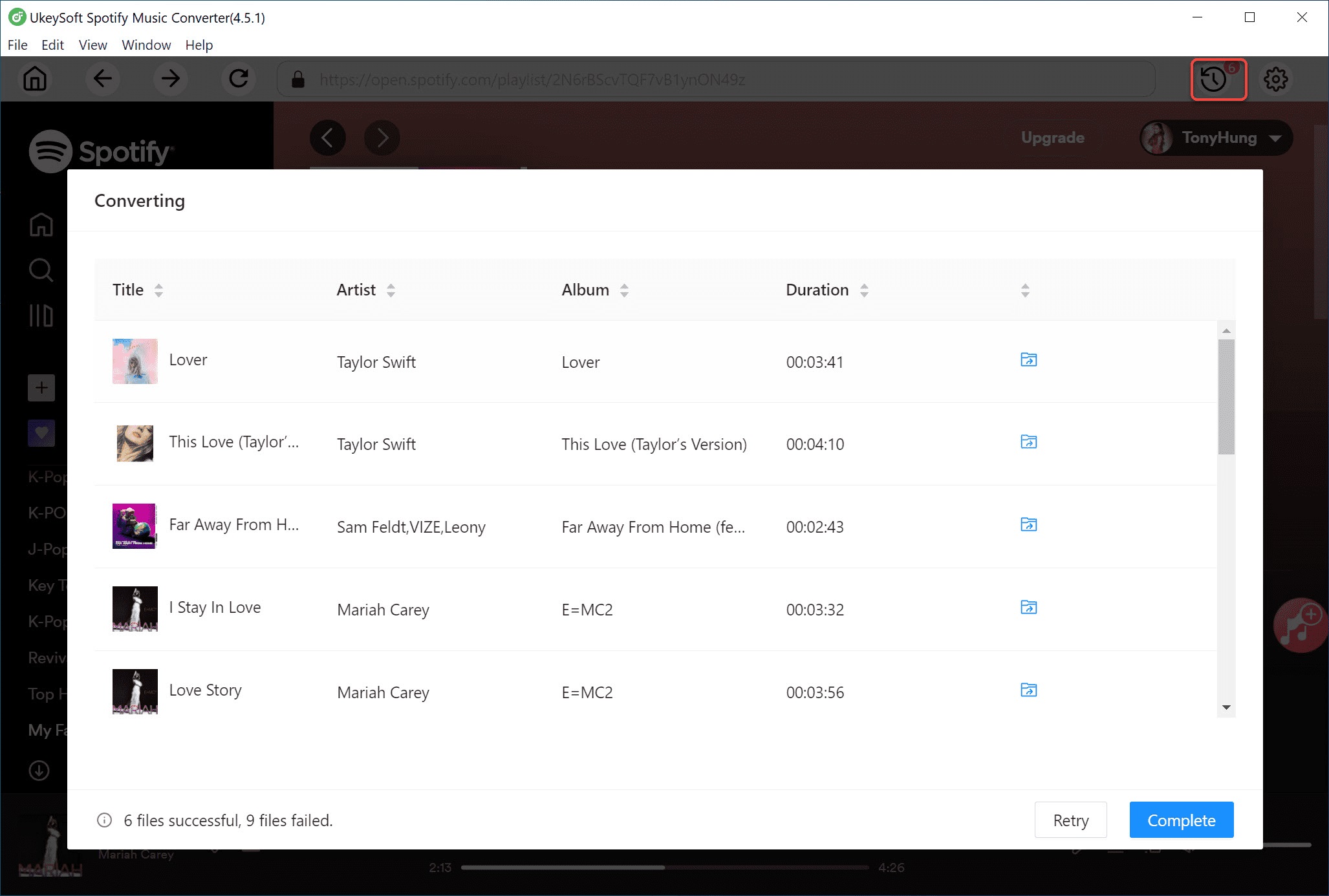1329x896 pixels.
Task: Click the info icon near status message
Action: pos(103,820)
